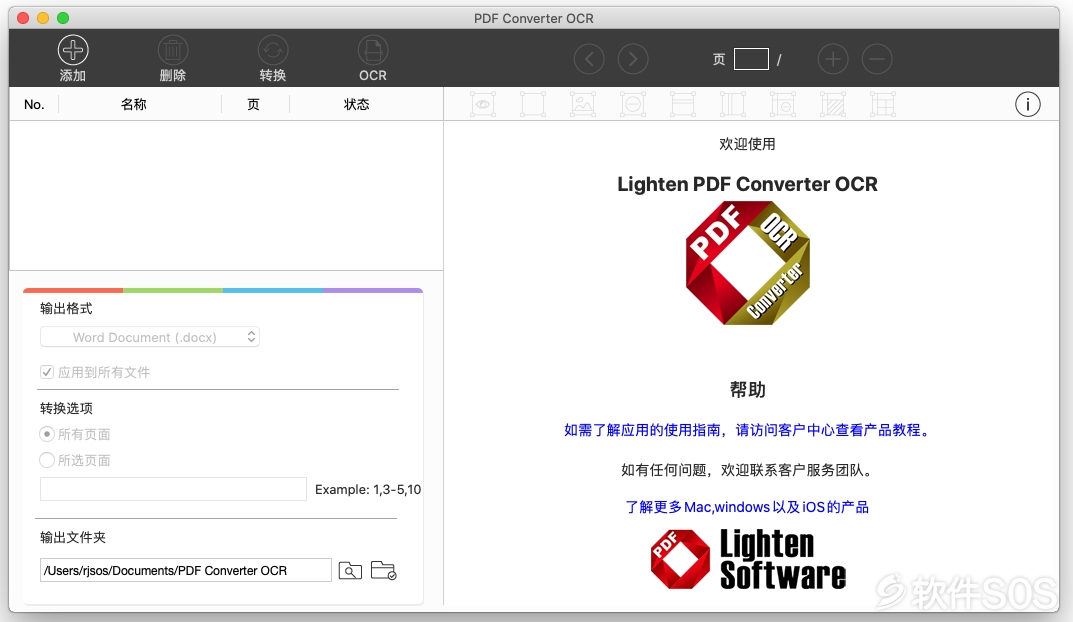Viewport: 1073px width, 622px height.
Task: Browse output folder with magnifier folder icon
Action: [350, 570]
